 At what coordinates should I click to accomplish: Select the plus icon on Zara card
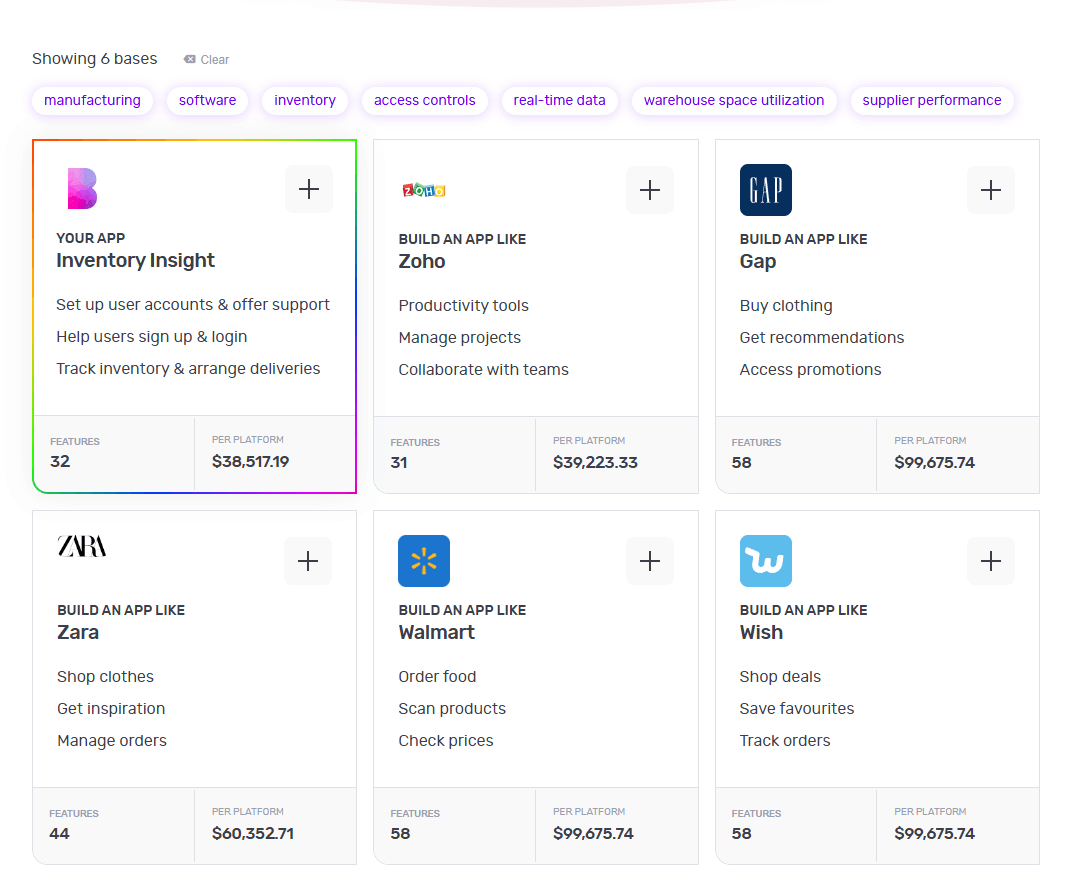308,561
